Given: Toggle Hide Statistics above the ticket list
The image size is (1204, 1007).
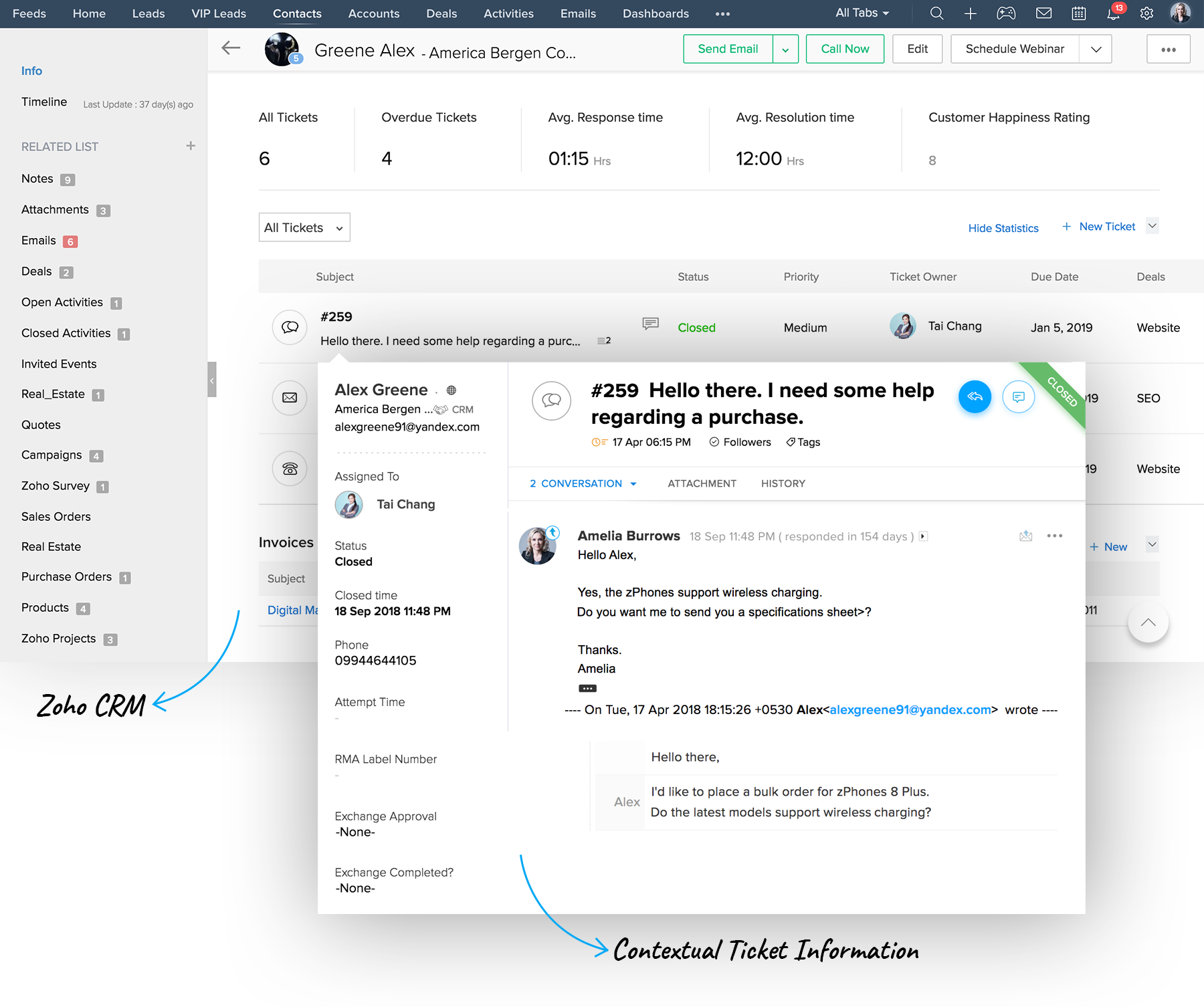Looking at the screenshot, I should coord(1003,228).
